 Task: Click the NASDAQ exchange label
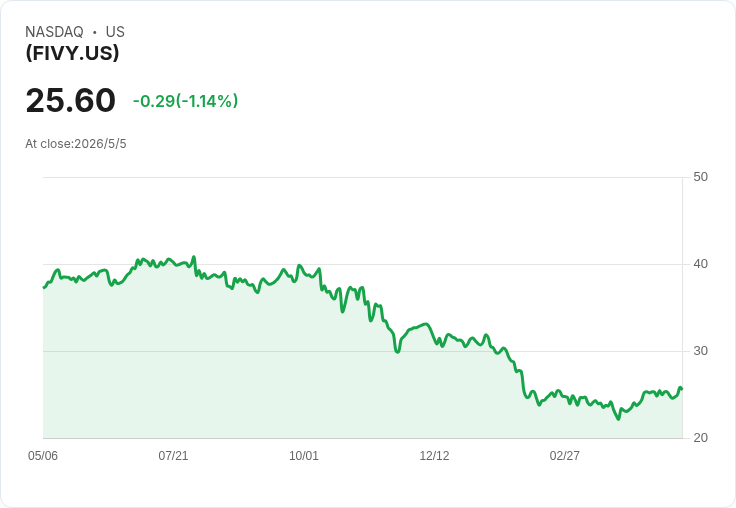point(54,32)
